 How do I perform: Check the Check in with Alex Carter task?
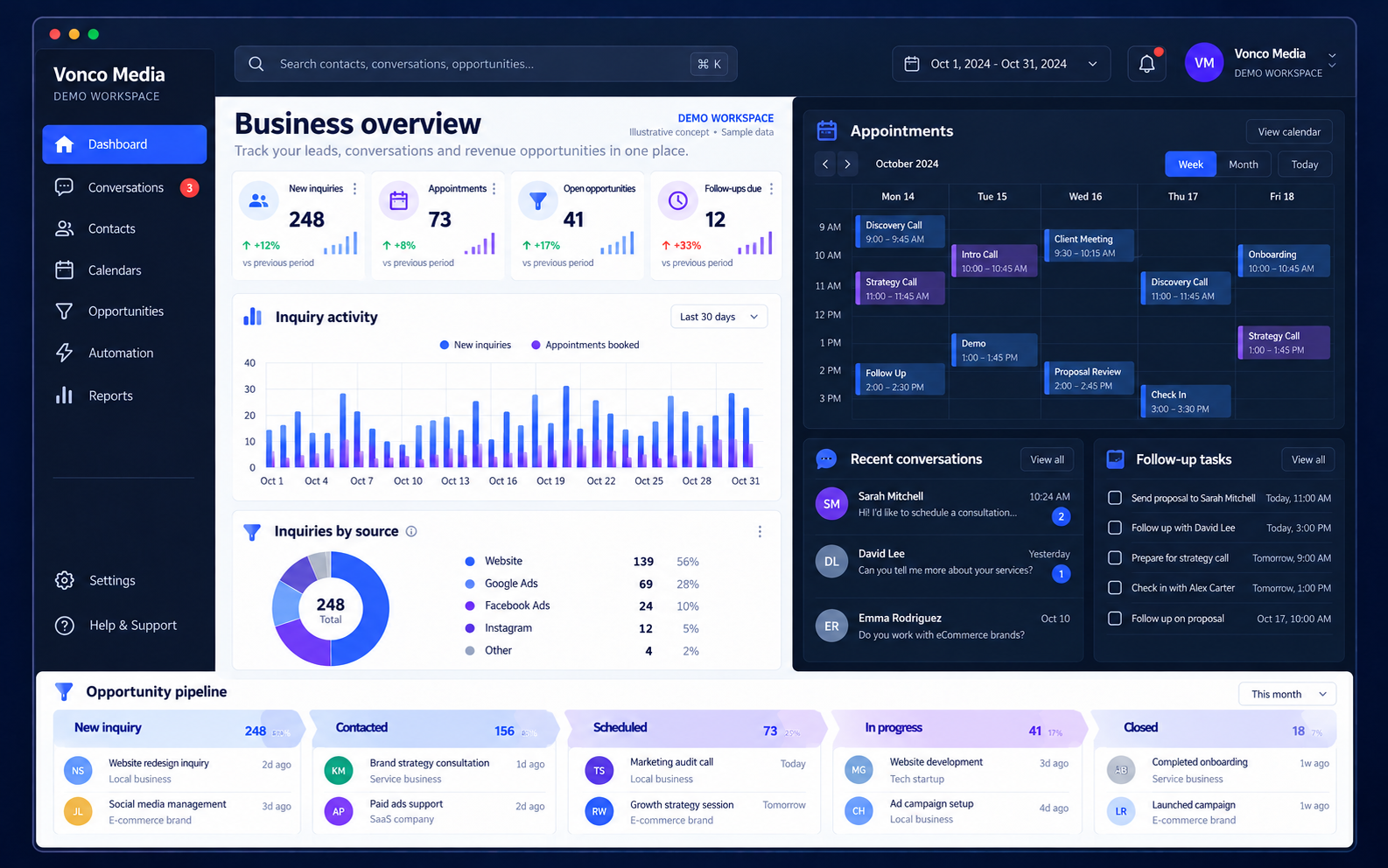tap(1115, 588)
